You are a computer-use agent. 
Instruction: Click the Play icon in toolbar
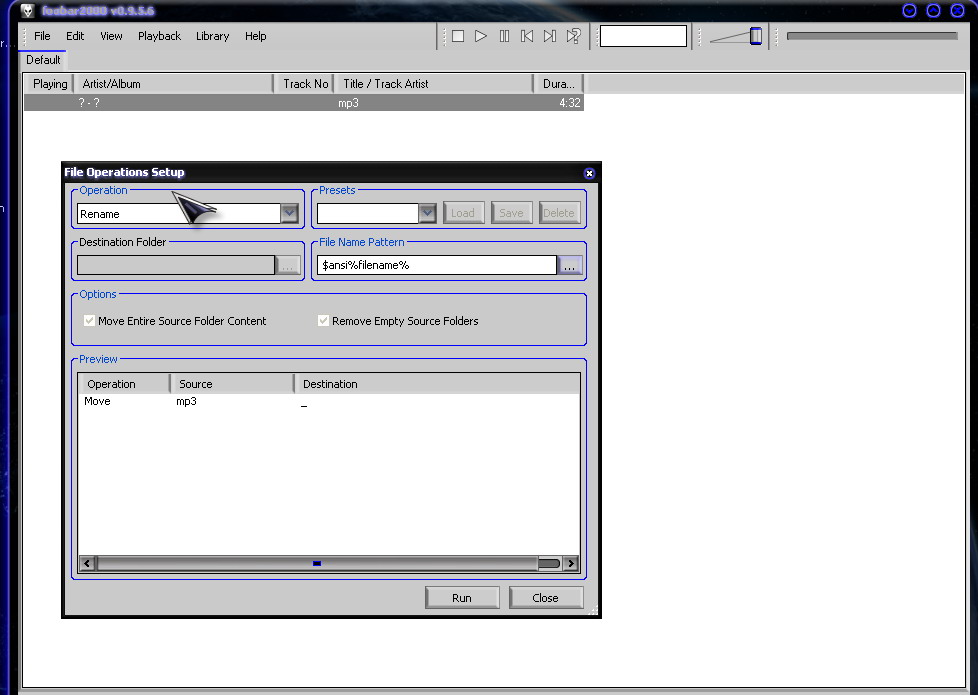(x=480, y=36)
